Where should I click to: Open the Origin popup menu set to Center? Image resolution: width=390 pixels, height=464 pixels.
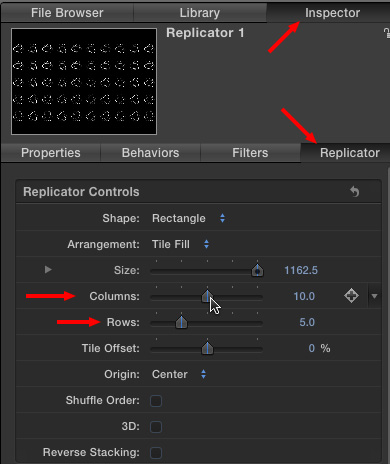point(179,374)
